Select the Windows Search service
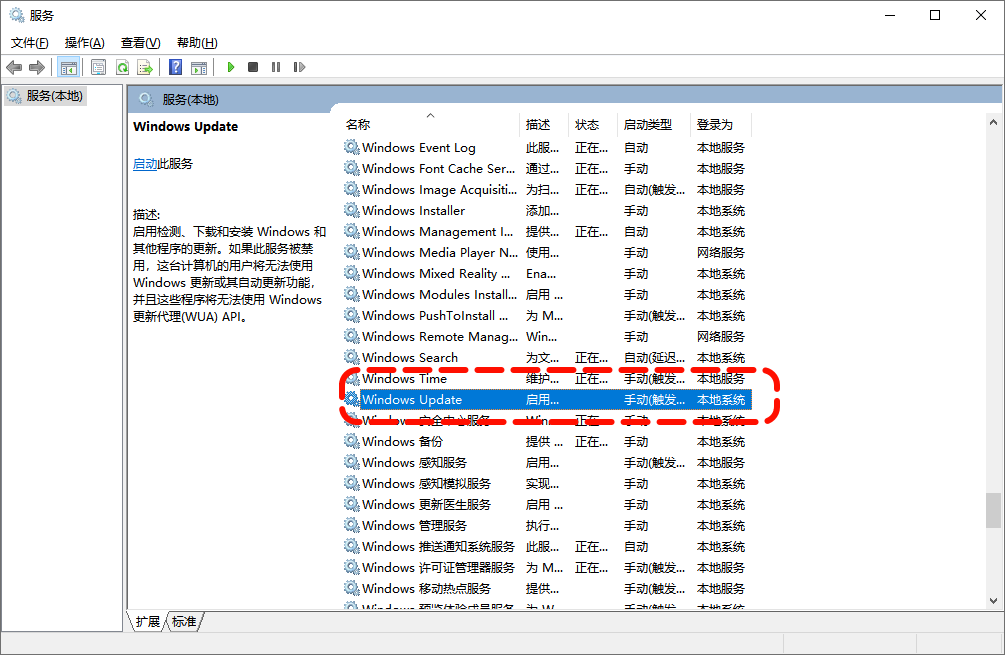 [x=547, y=357]
